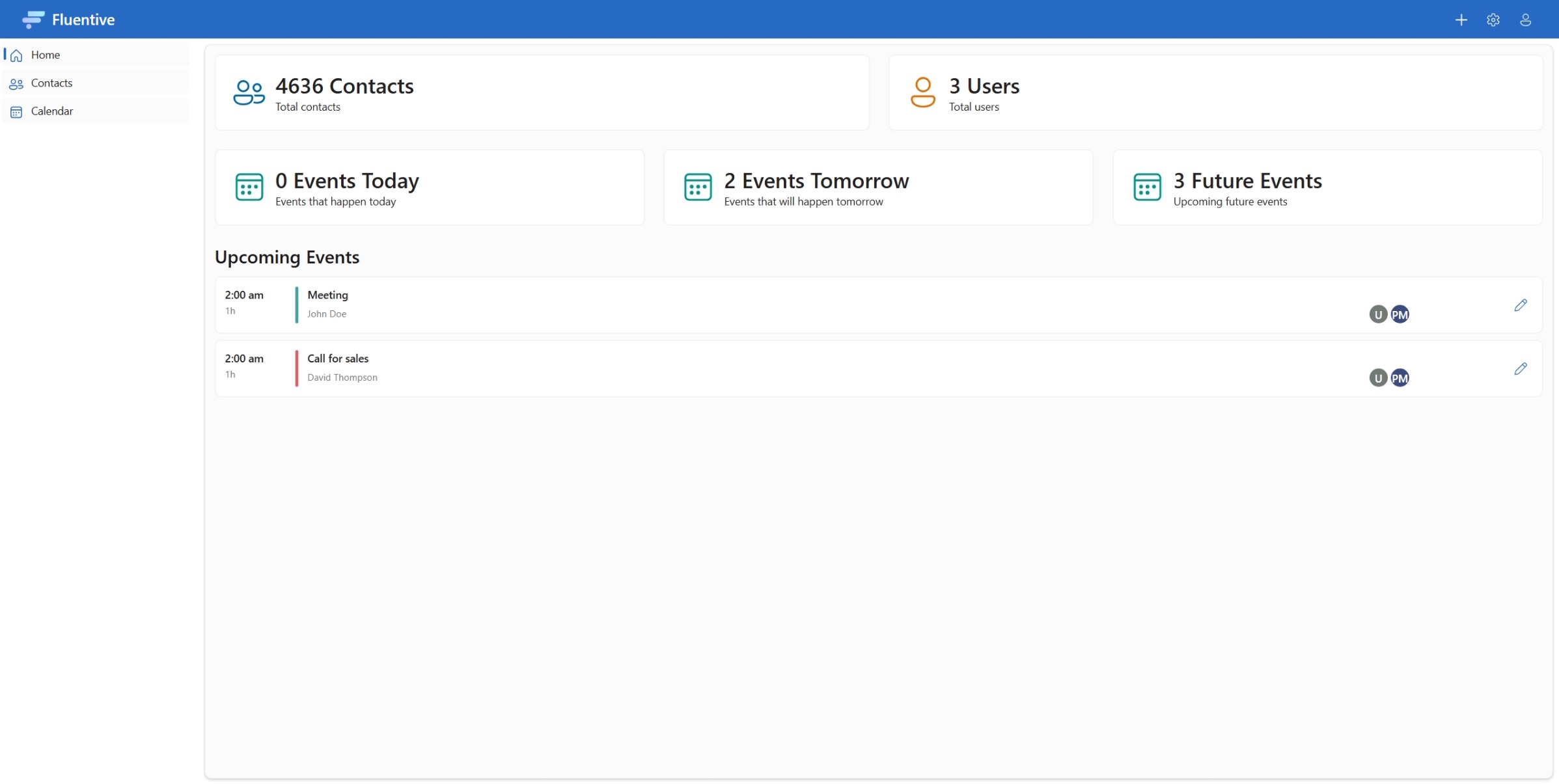Edit the Call for sales event
Viewport: 1559px width, 784px height.
pyautogui.click(x=1521, y=368)
